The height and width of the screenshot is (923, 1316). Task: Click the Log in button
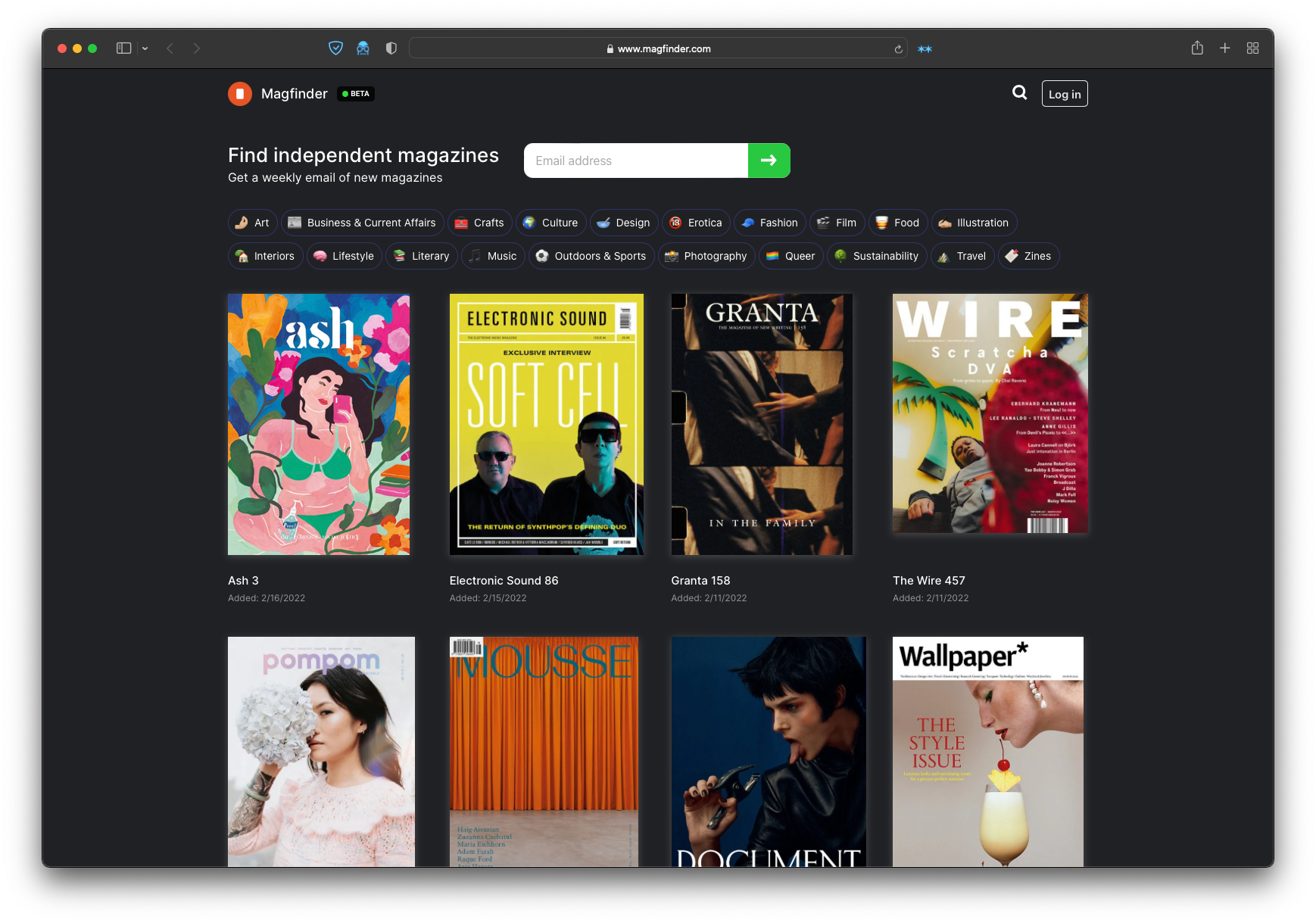point(1065,94)
